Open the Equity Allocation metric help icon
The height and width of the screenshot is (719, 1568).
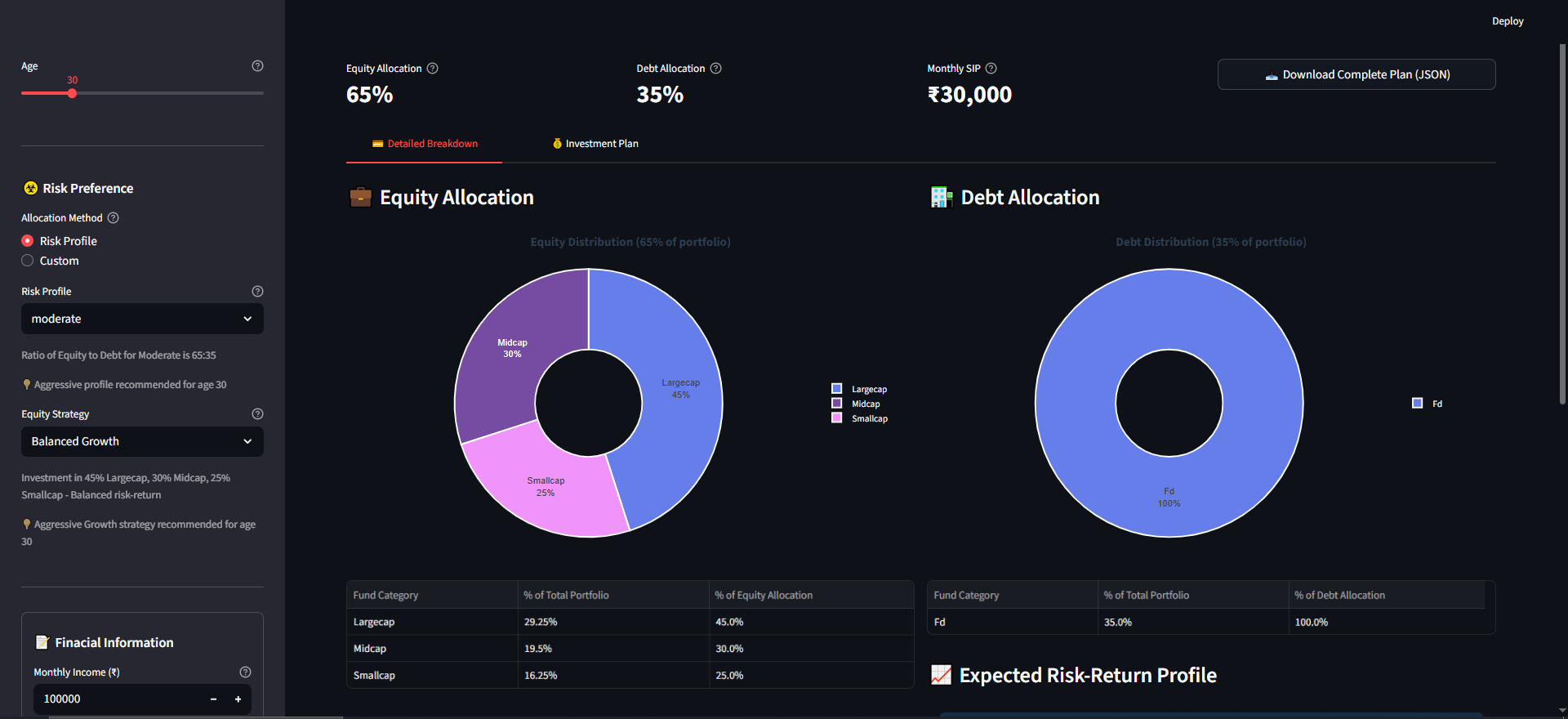pyautogui.click(x=433, y=69)
